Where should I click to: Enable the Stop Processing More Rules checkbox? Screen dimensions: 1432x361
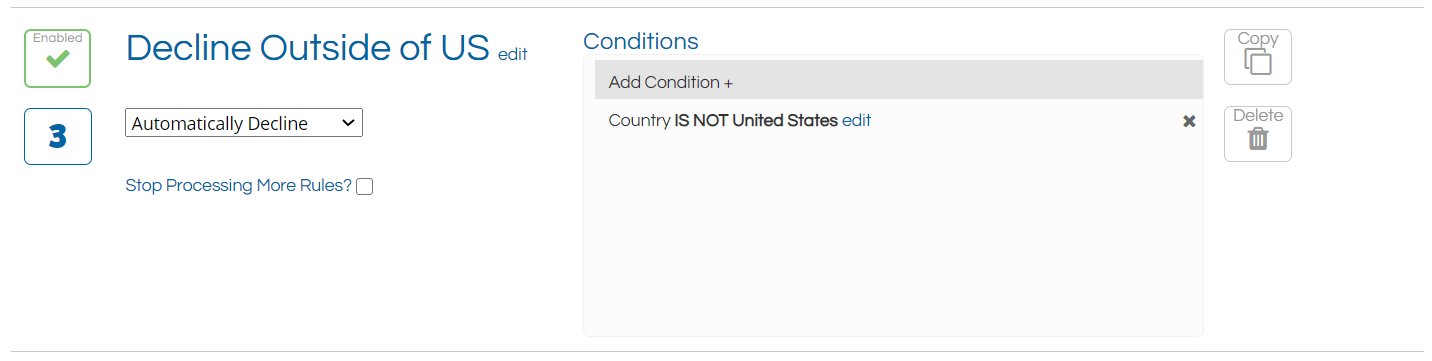(365, 186)
